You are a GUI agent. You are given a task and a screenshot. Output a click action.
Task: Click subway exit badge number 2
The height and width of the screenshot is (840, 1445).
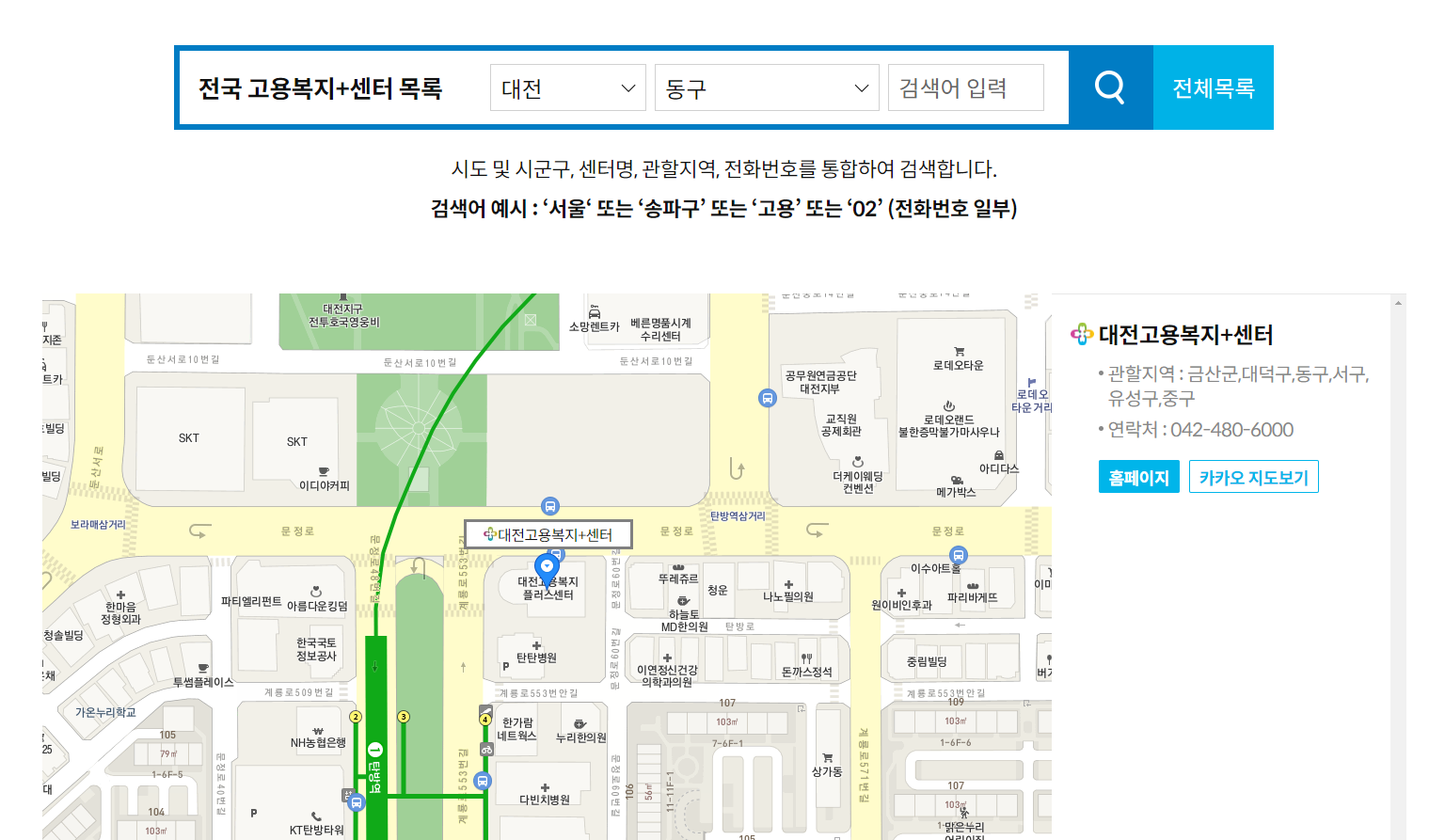pyautogui.click(x=356, y=717)
